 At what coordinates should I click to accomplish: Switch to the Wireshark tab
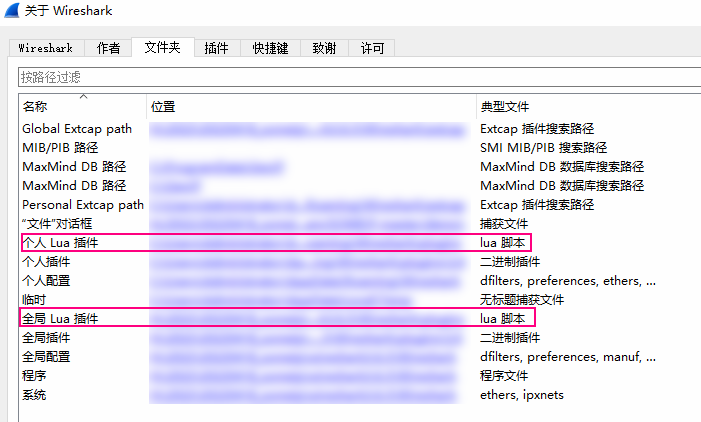[x=46, y=48]
